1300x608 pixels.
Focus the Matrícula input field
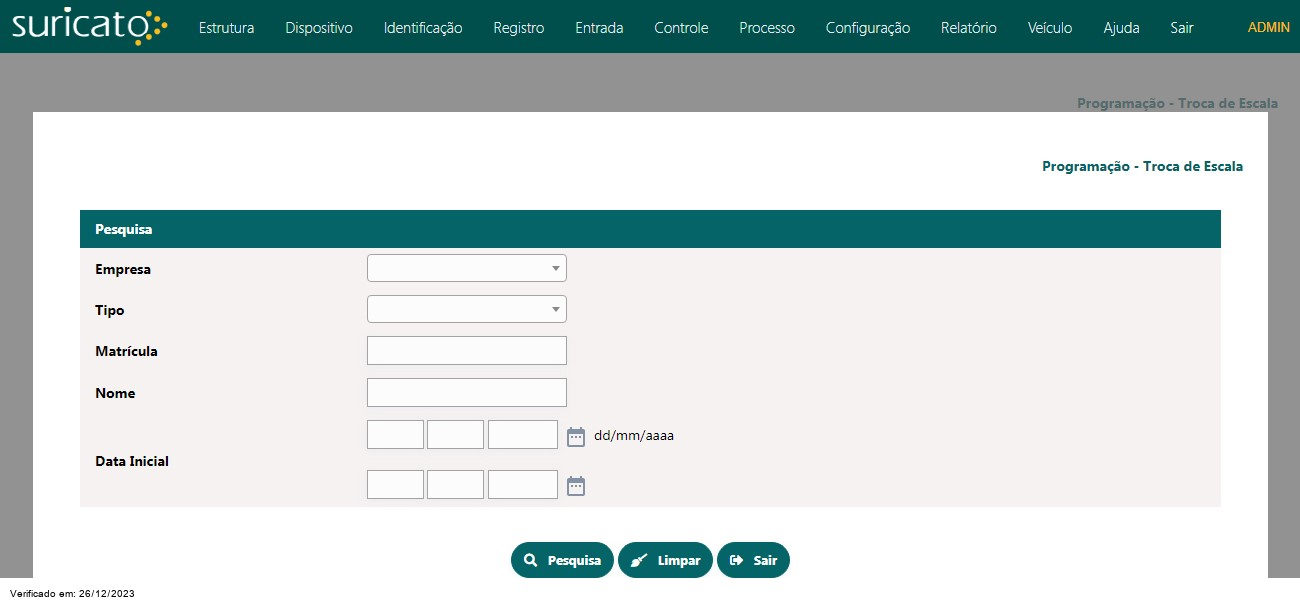[x=466, y=351]
